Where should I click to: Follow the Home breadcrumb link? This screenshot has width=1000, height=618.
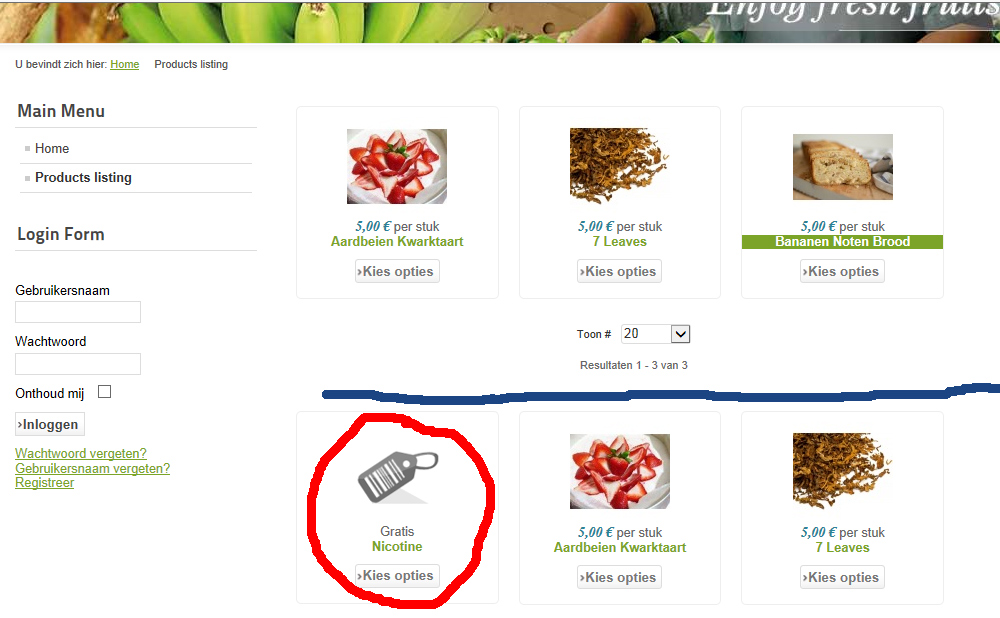[x=124, y=64]
